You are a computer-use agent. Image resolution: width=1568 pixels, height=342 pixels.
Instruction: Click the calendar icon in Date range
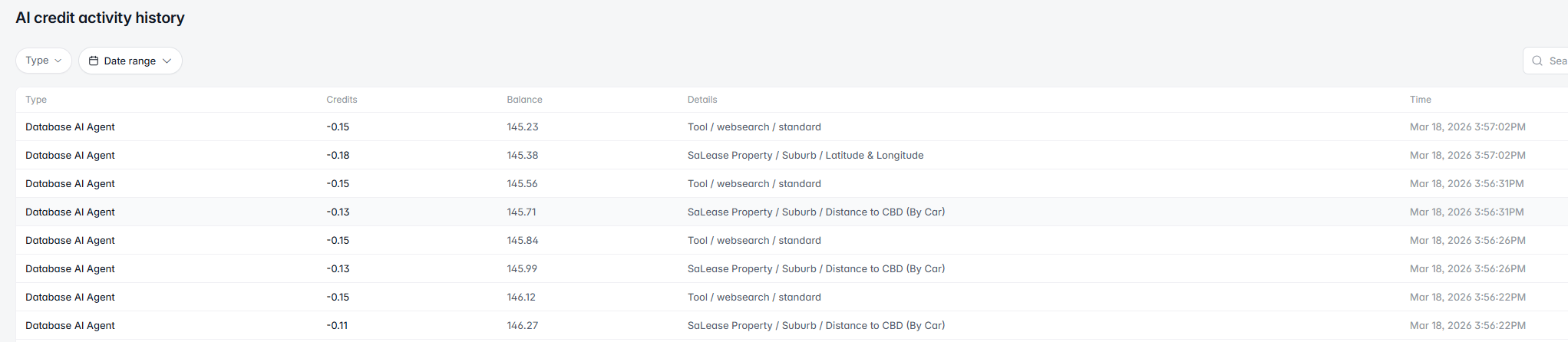94,61
